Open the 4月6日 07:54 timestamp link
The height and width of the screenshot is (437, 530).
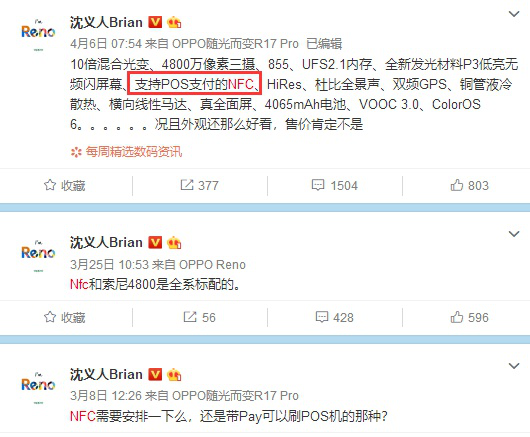[106, 44]
